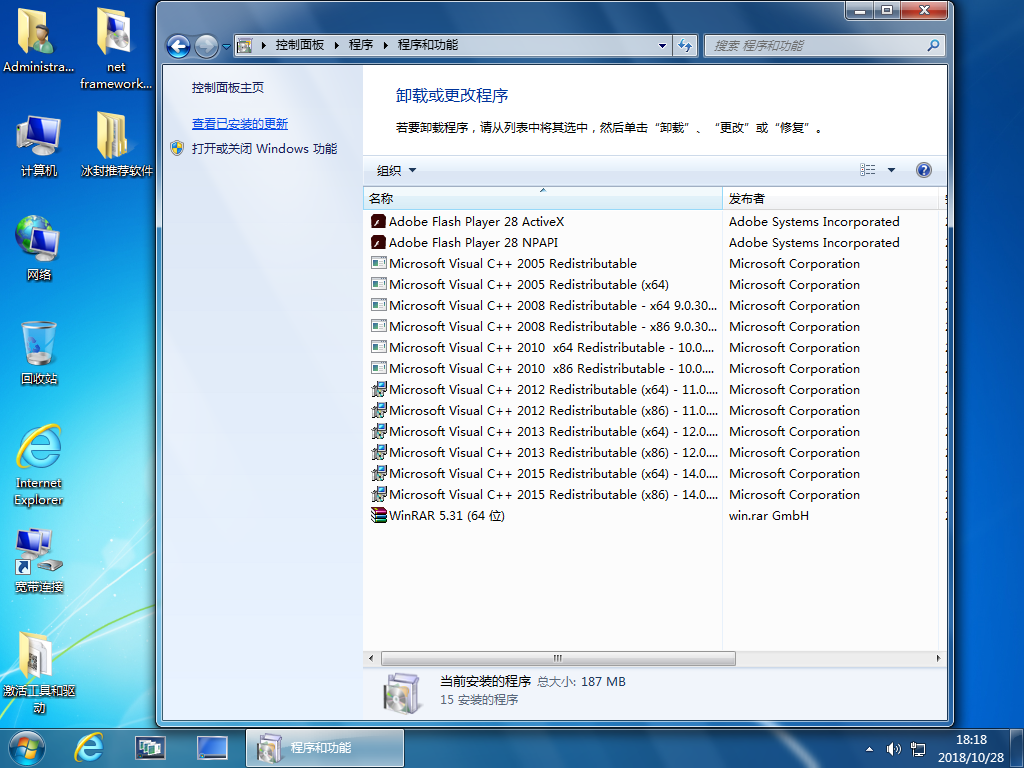The height and width of the screenshot is (768, 1024).
Task: Open the view options dropdown arrow
Action: pyautogui.click(x=891, y=170)
